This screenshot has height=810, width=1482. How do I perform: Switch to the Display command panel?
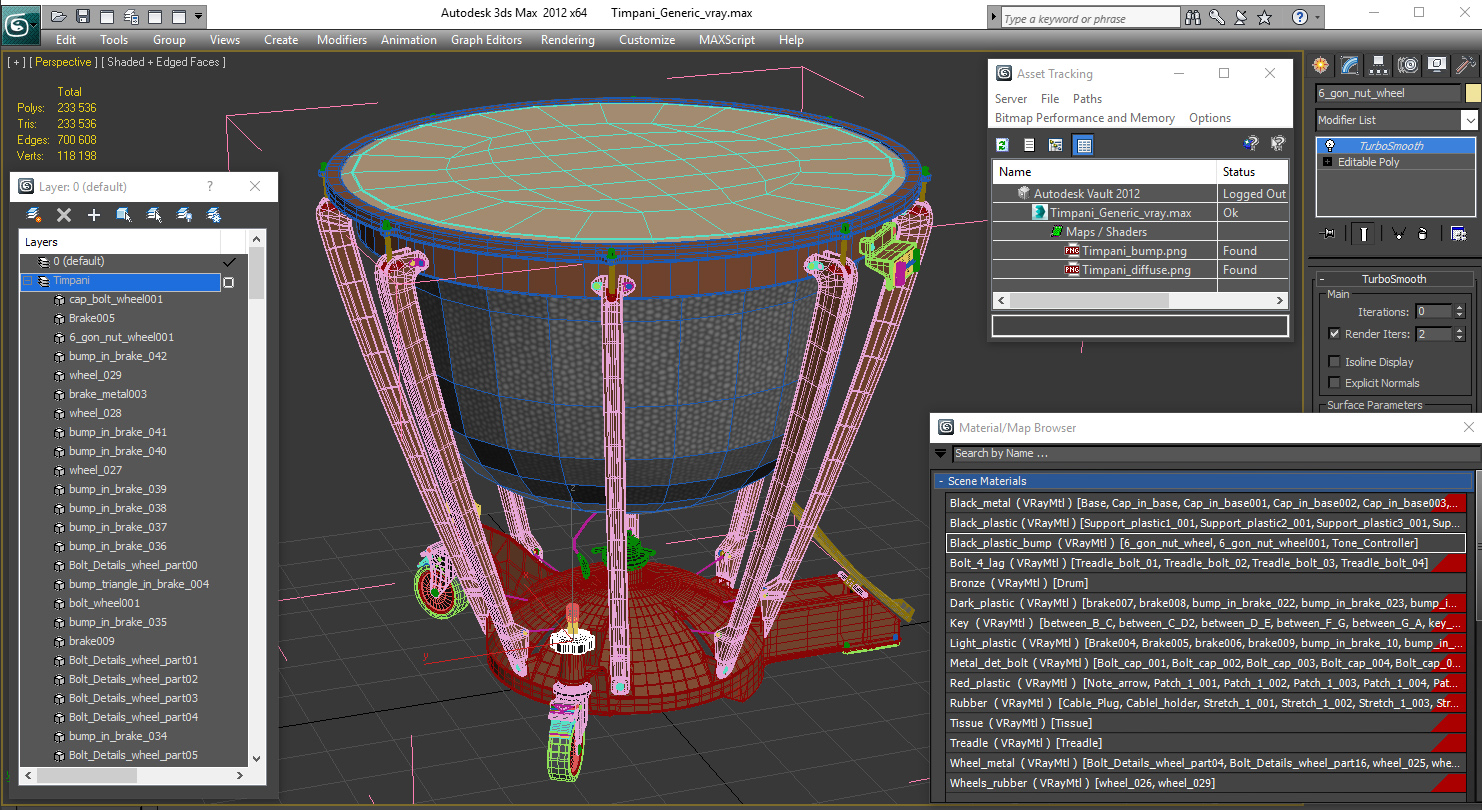pos(1437,65)
